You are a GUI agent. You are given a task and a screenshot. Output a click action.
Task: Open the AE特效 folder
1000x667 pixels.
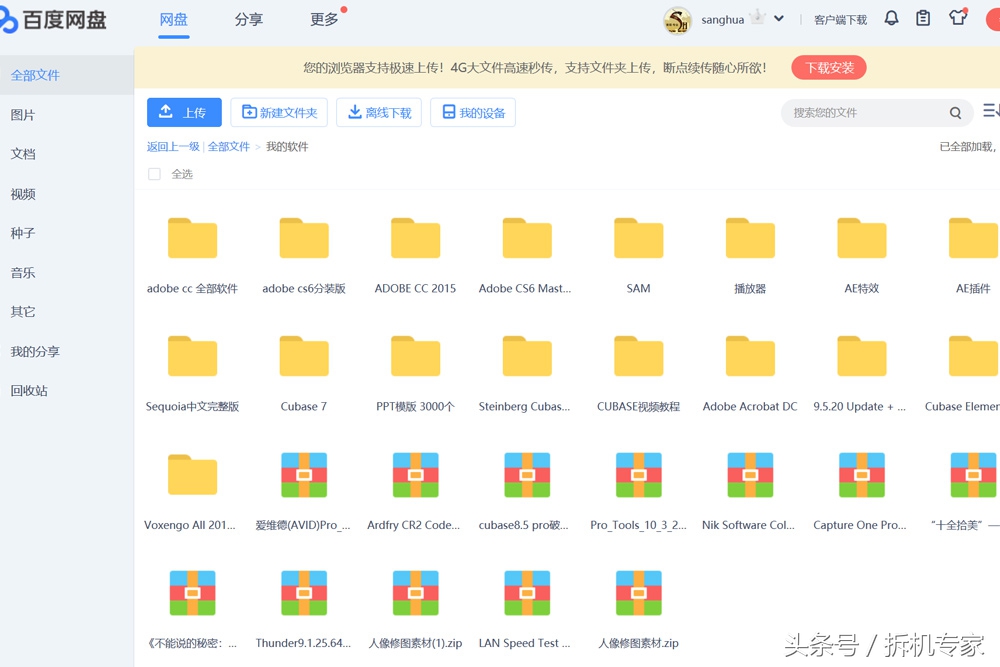click(862, 238)
